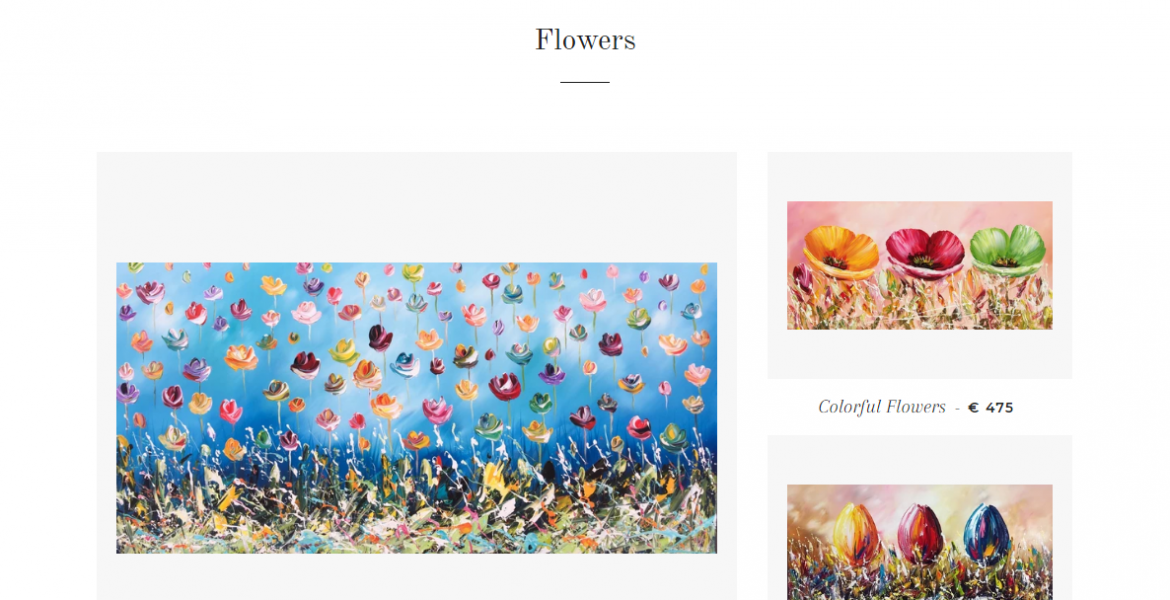Viewport: 1170px width, 600px height.
Task: Click gray card margin above the tulips painting
Action: (919, 460)
